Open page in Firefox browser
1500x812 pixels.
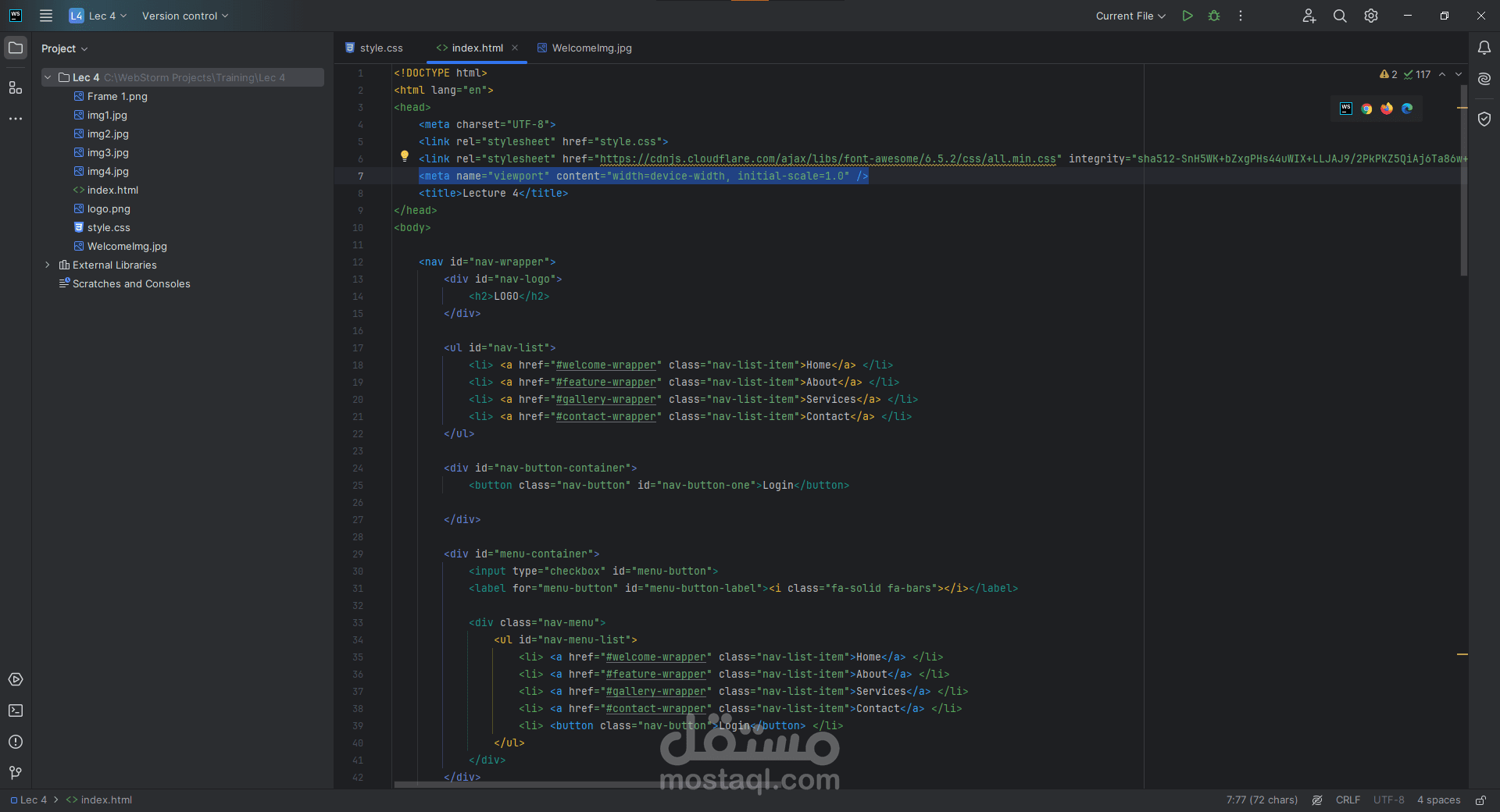point(1387,109)
